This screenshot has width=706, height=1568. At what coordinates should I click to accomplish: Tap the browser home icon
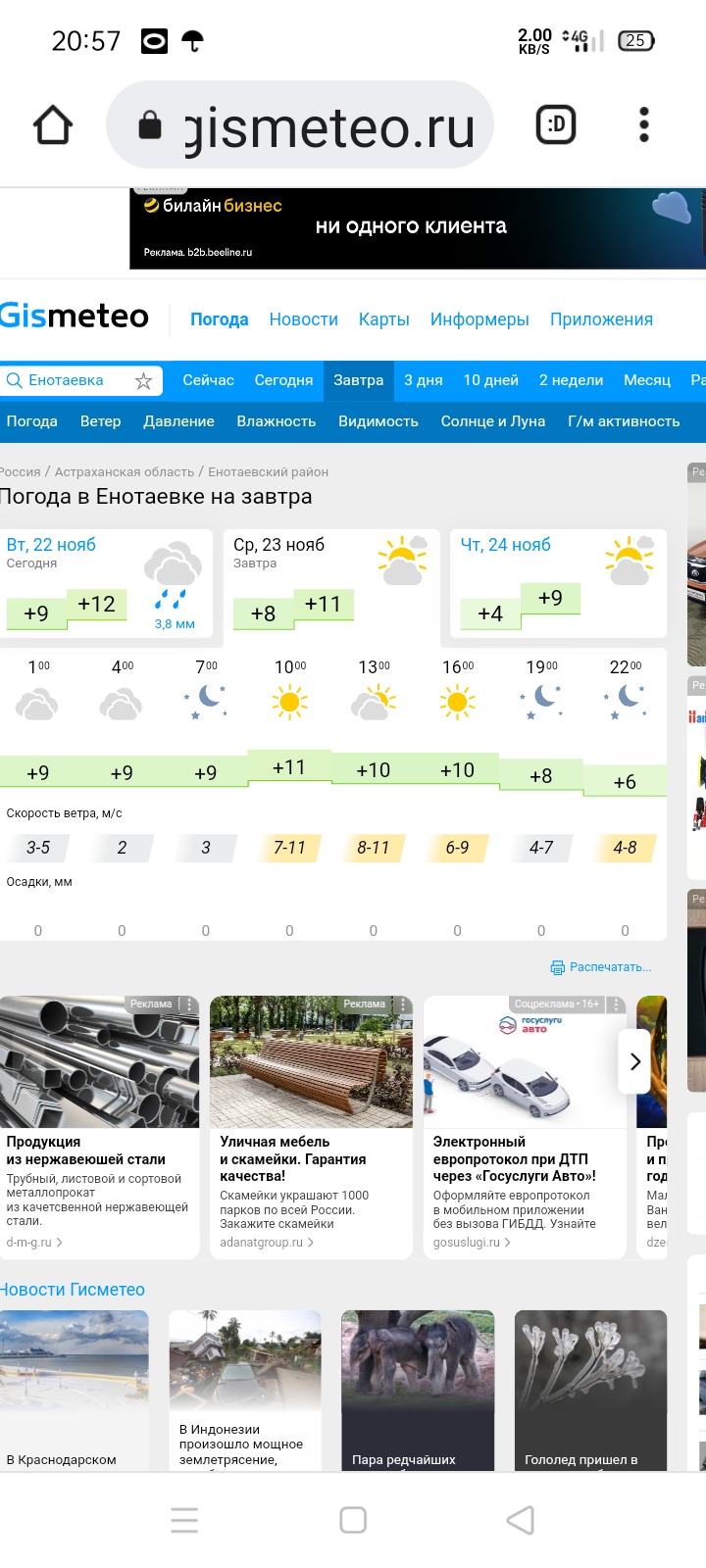pyautogui.click(x=53, y=125)
